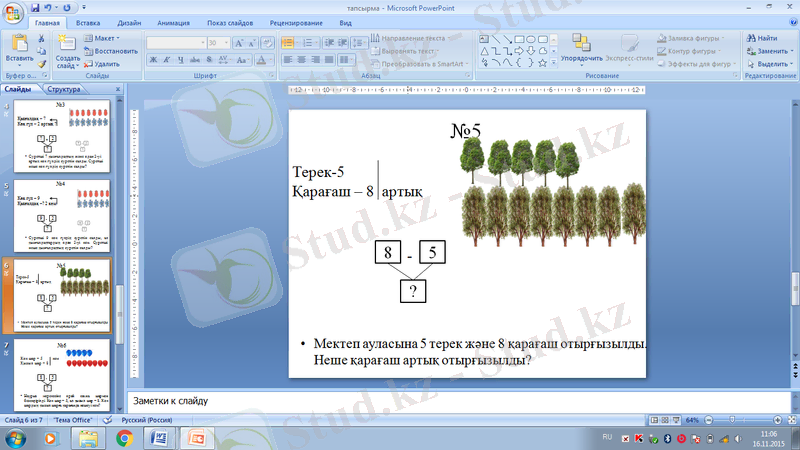800x450 pixels.
Task: Toggle bulleted list formatting
Action: tap(288, 43)
